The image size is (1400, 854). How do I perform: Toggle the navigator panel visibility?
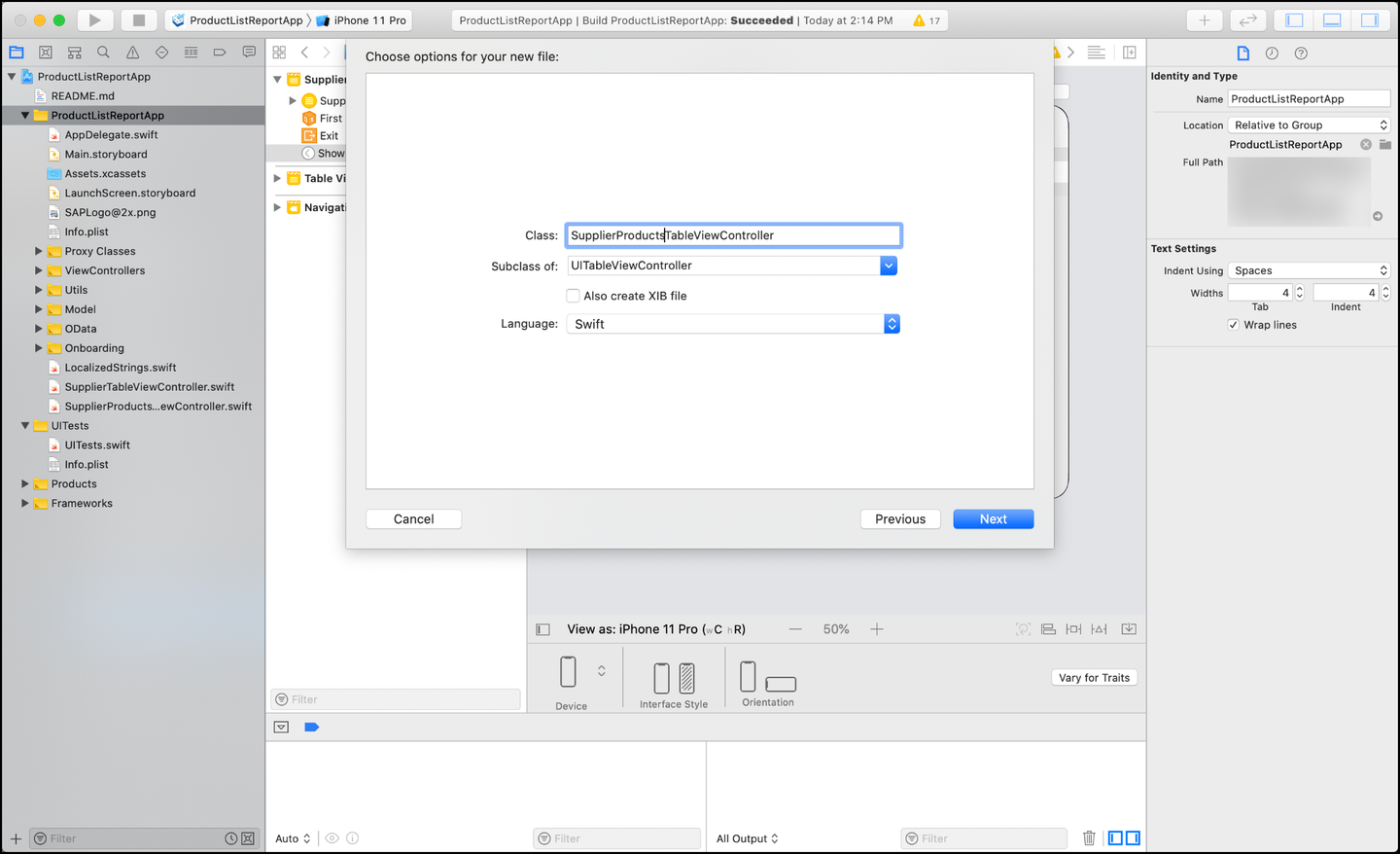click(x=1294, y=19)
